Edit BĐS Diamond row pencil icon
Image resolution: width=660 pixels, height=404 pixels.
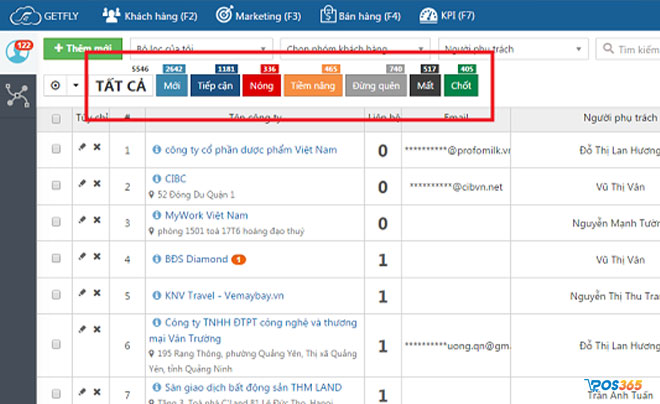click(82, 256)
